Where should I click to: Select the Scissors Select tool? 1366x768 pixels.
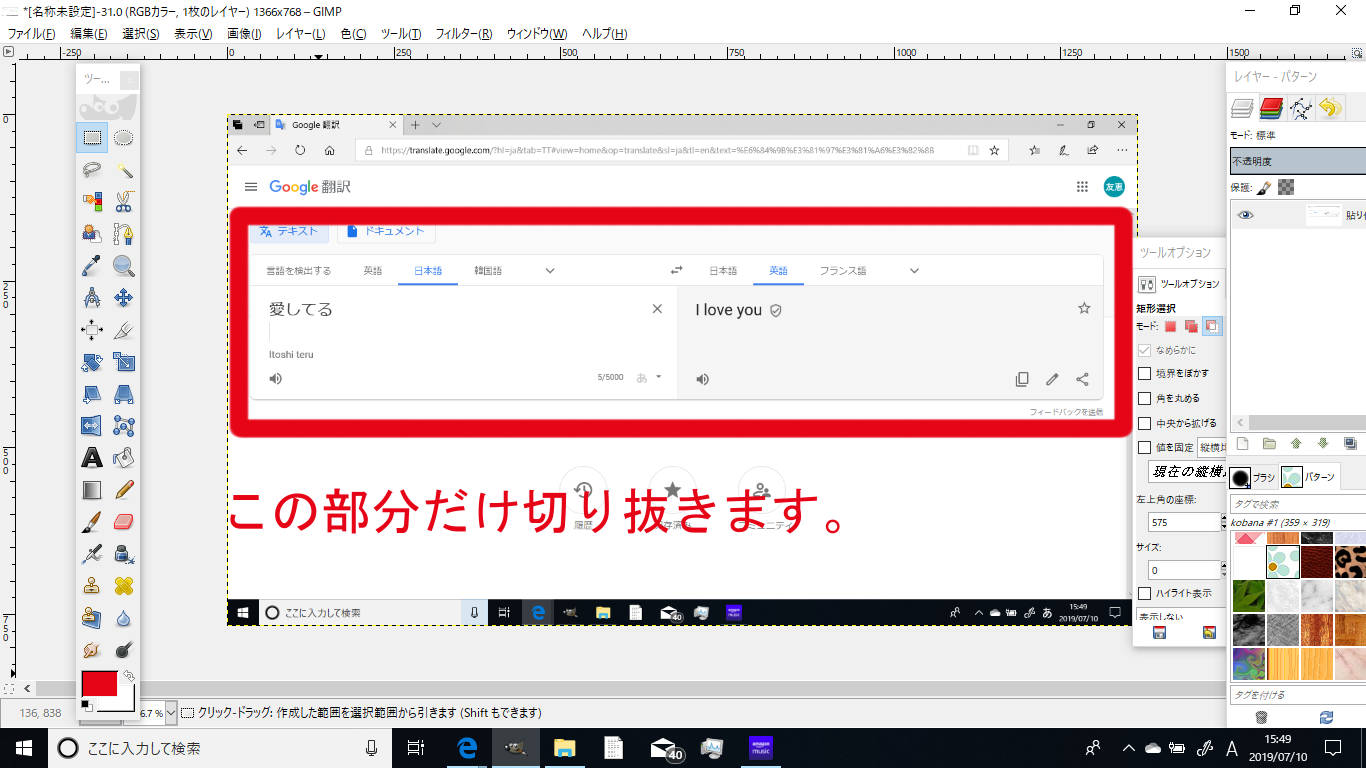(x=124, y=202)
